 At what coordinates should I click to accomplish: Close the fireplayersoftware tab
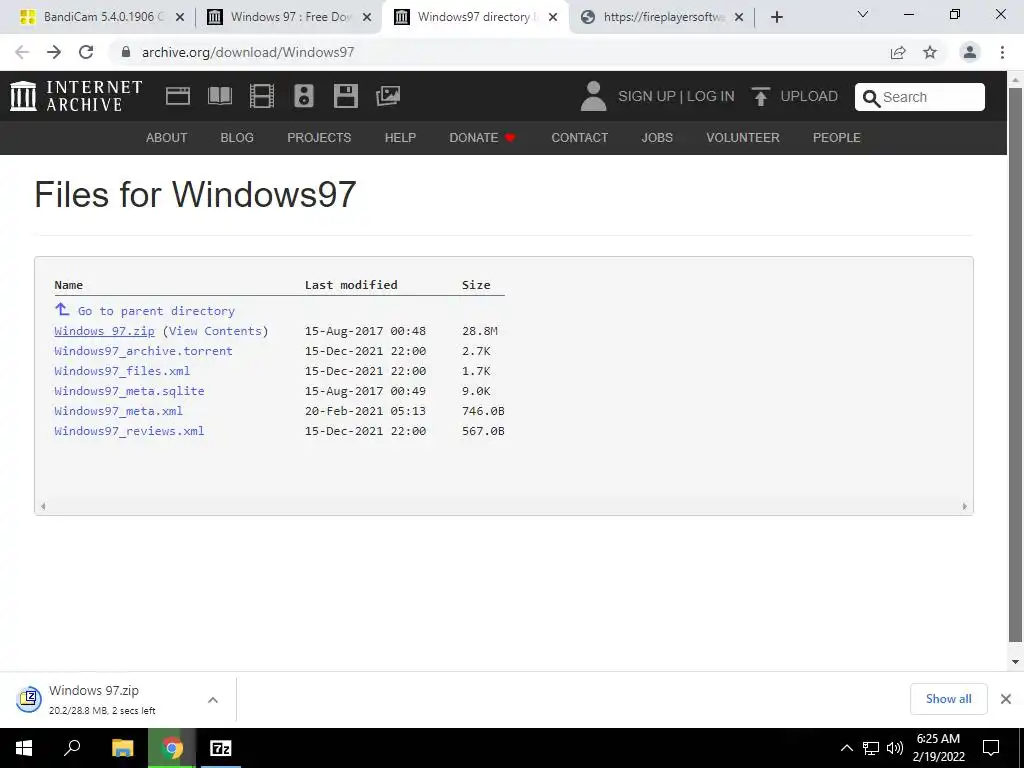click(x=739, y=17)
